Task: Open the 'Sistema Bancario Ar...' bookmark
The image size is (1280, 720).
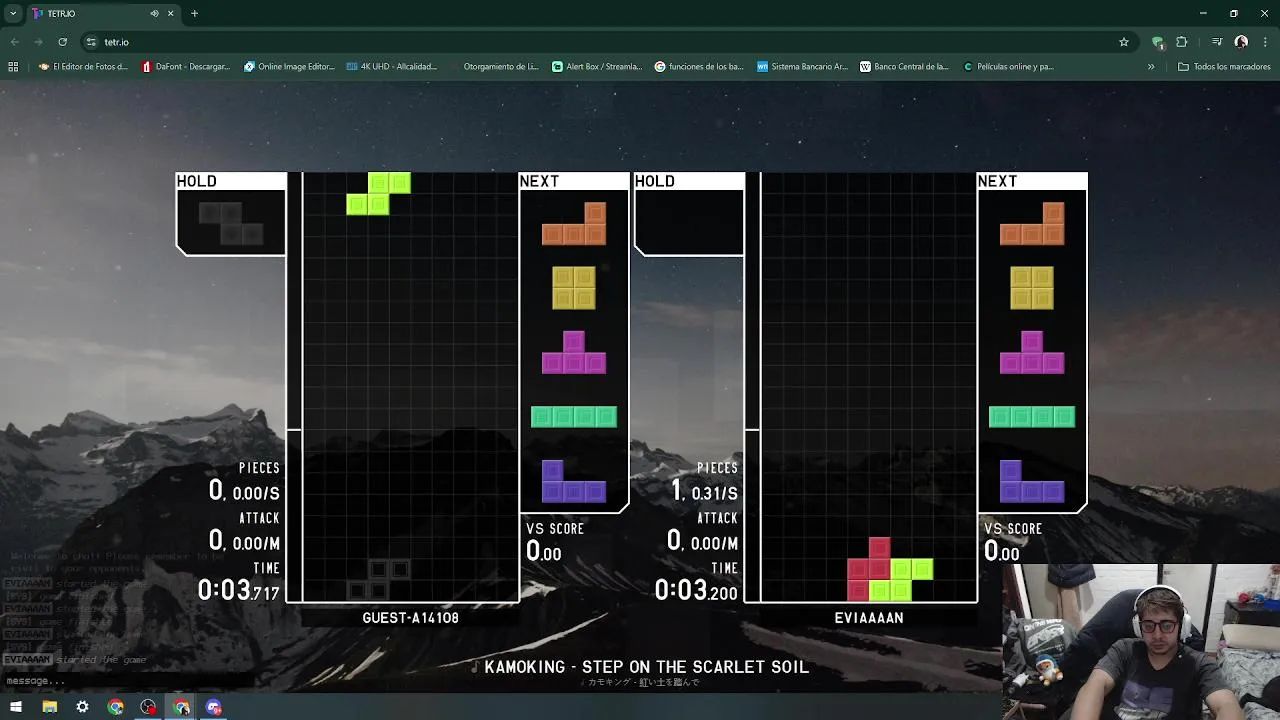Action: [x=802, y=67]
